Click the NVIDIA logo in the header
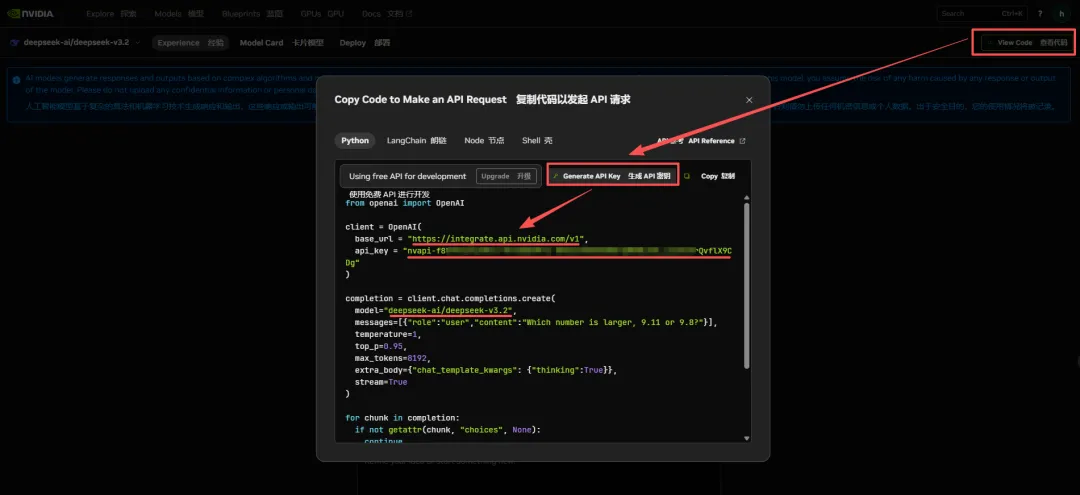The height and width of the screenshot is (495, 1080). click(30, 14)
